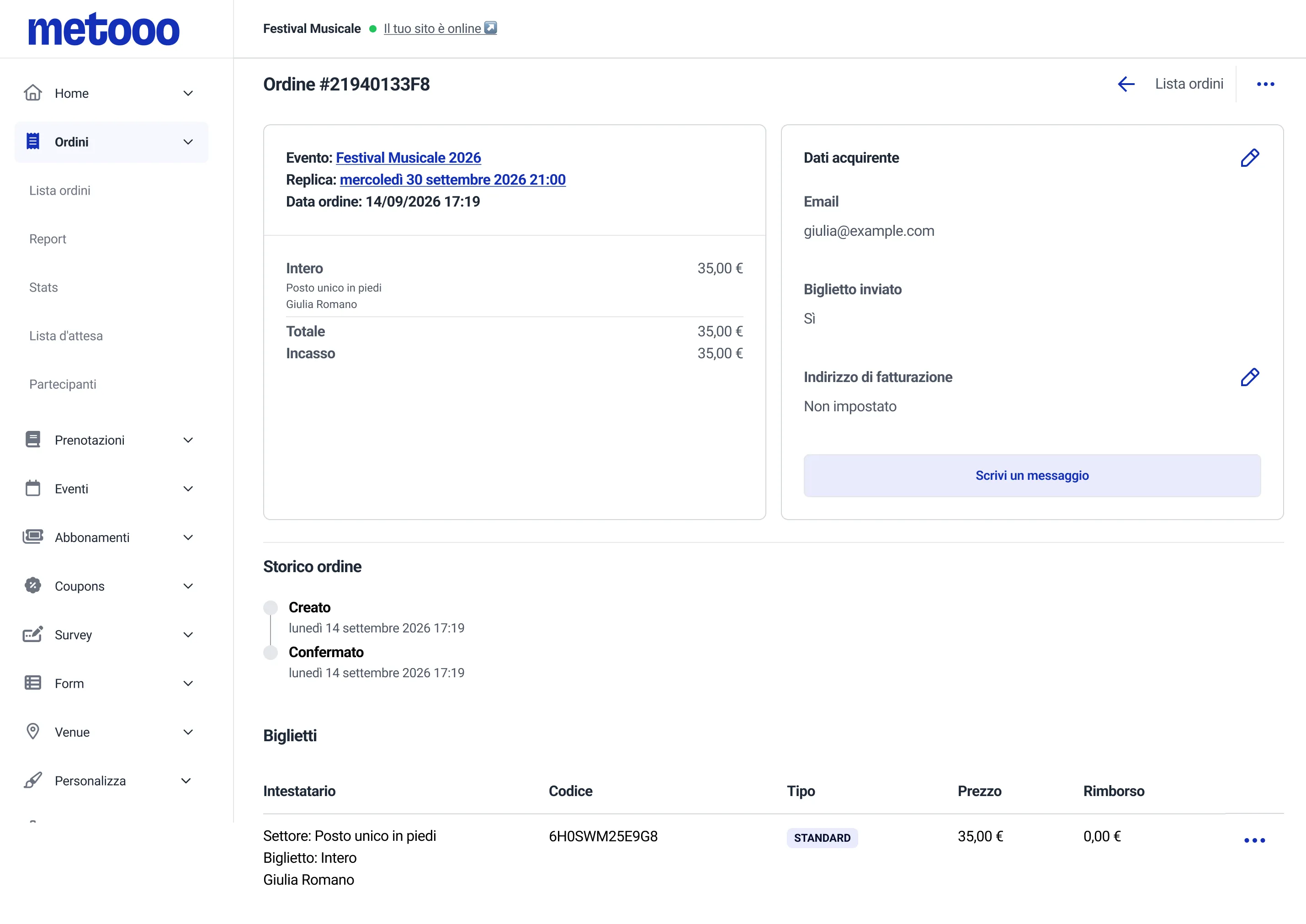Click ticket code 6H0SWM25E9G8
Viewport: 1306px width, 924px height.
603,836
